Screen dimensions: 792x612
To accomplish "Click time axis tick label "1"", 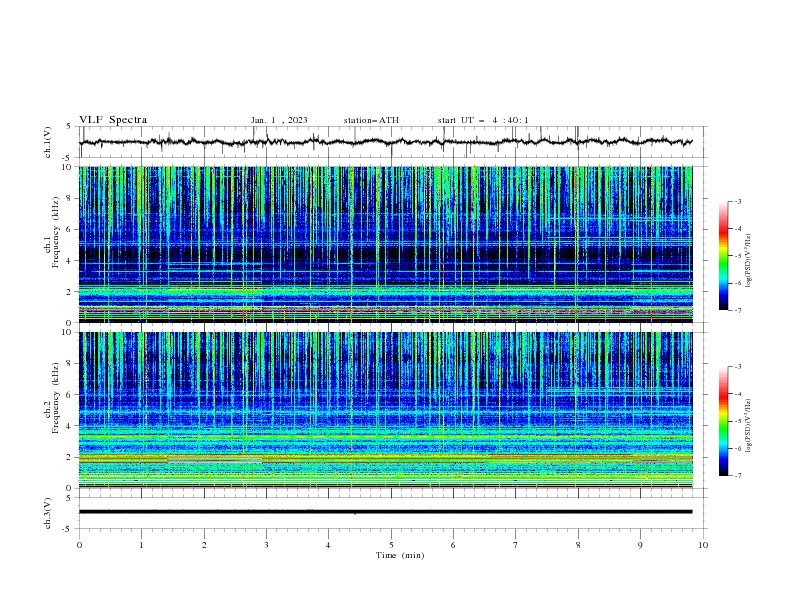I will click(141, 545).
